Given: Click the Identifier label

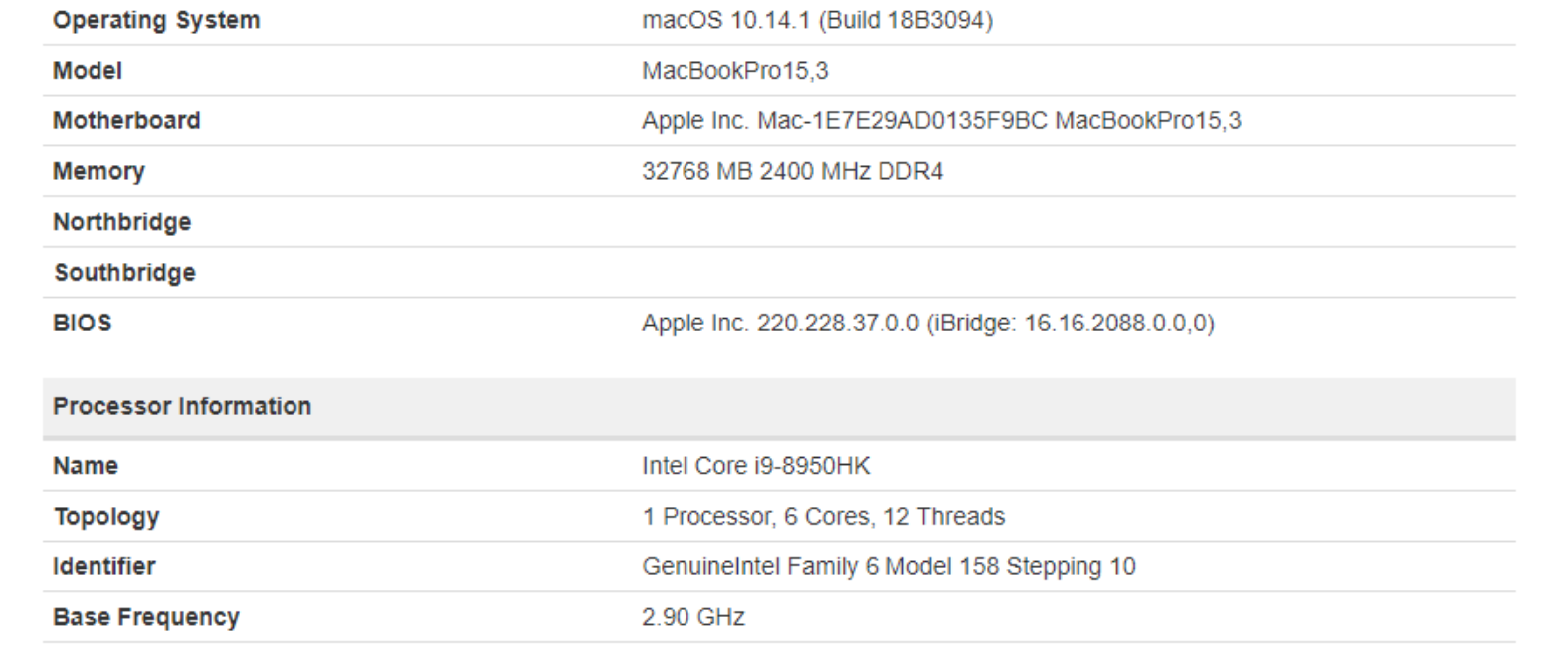Looking at the screenshot, I should click(104, 567).
